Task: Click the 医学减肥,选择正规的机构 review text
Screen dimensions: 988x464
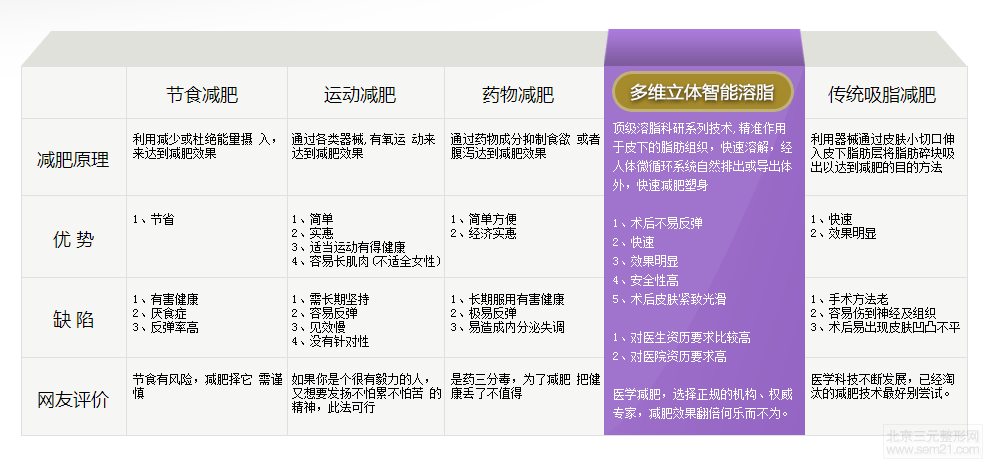Action: (x=701, y=404)
